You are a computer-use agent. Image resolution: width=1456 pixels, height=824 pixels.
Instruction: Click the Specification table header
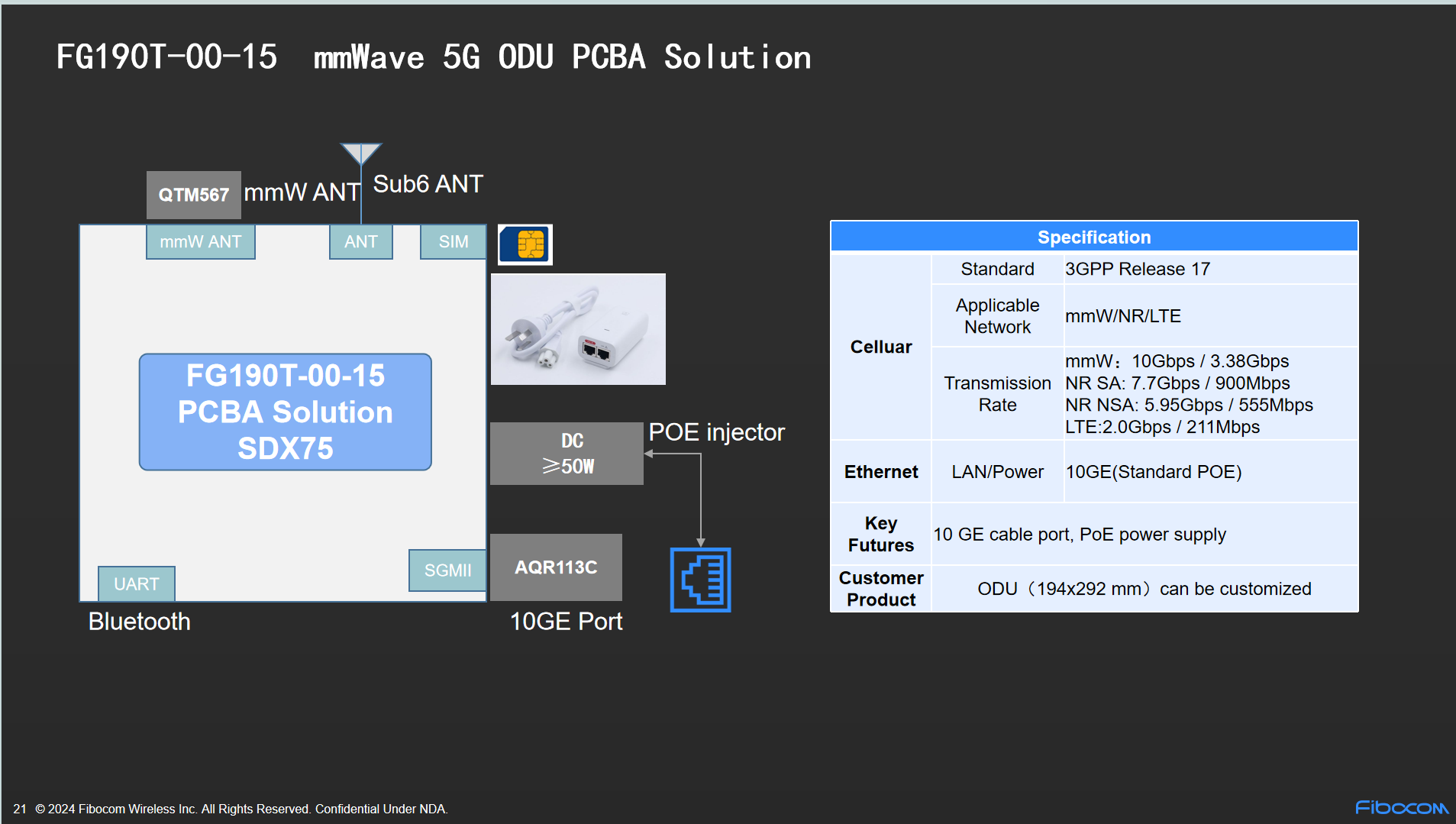[1094, 238]
